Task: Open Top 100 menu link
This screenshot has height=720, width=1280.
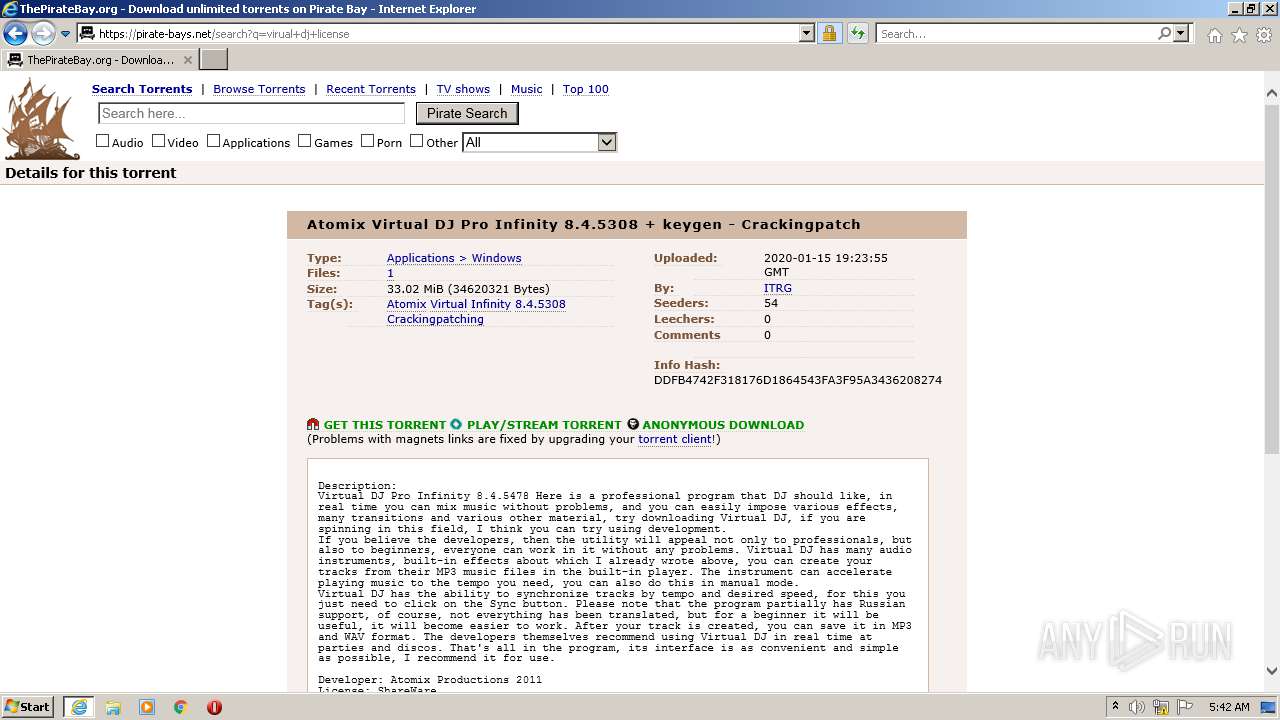Action: tap(586, 89)
